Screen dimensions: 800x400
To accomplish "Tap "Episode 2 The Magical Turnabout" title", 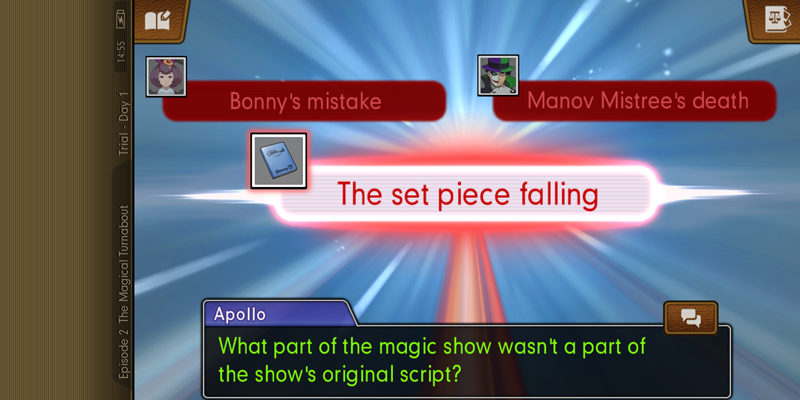I will tap(123, 292).
